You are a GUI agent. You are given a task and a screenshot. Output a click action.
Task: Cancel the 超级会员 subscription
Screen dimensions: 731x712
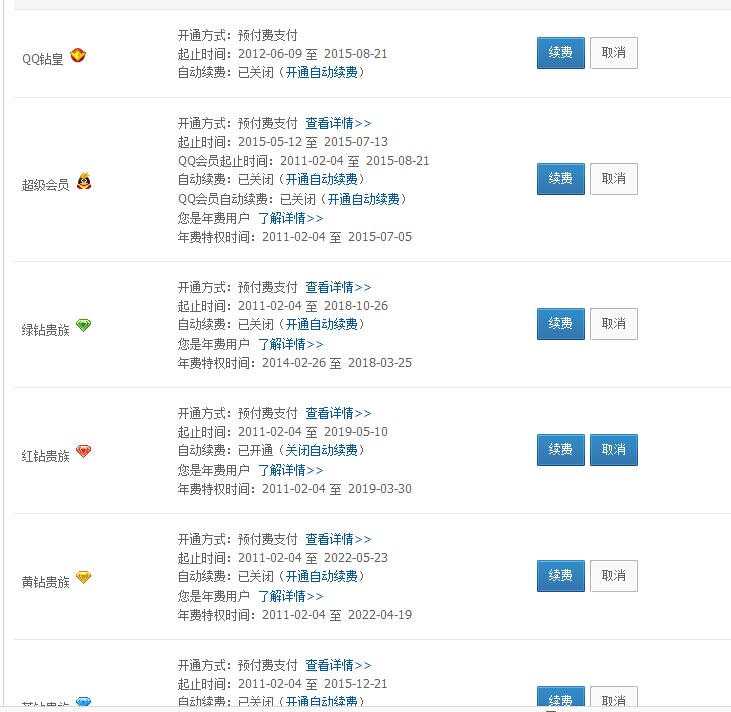(x=614, y=179)
